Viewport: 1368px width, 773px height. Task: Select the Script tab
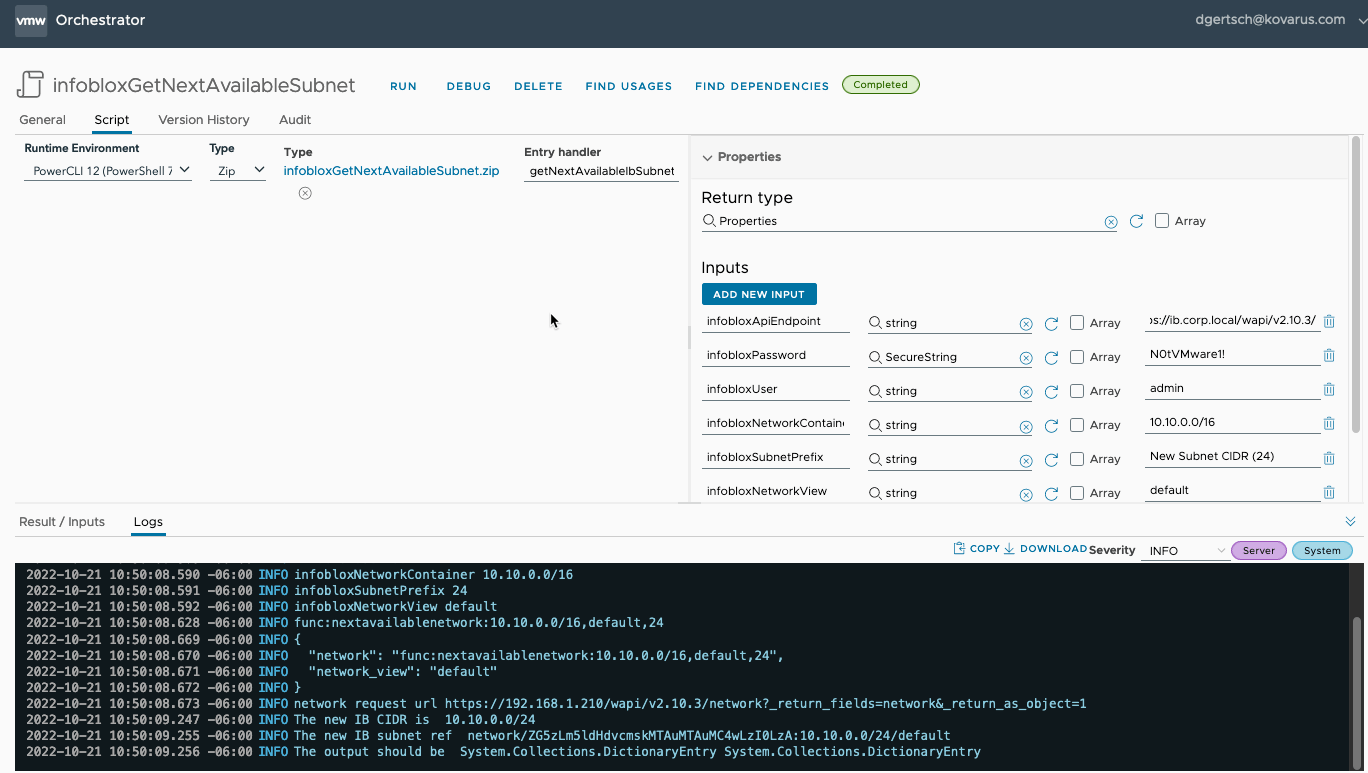click(112, 120)
